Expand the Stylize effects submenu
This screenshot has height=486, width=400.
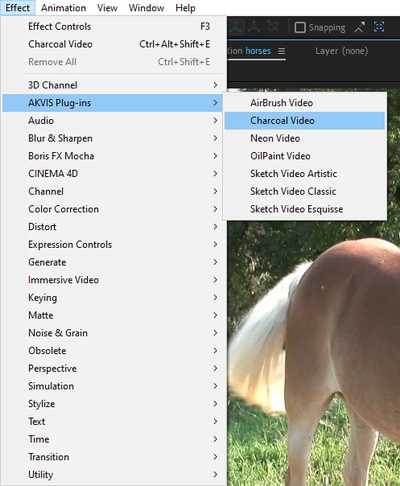(114, 404)
